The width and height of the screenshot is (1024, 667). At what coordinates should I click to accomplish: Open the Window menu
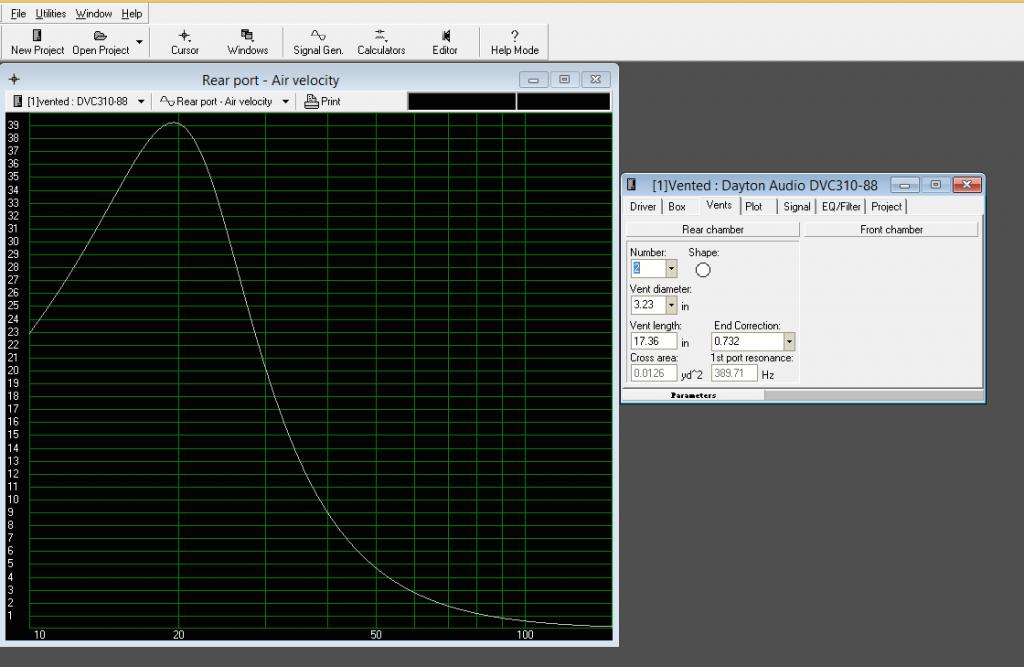pos(93,14)
